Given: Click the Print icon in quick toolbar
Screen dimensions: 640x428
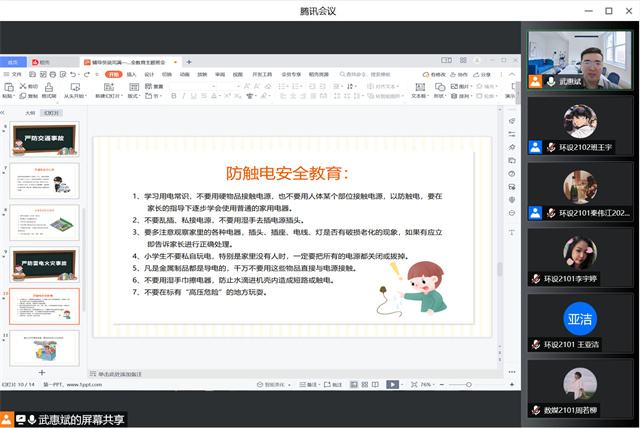Looking at the screenshot, I should coord(53,74).
